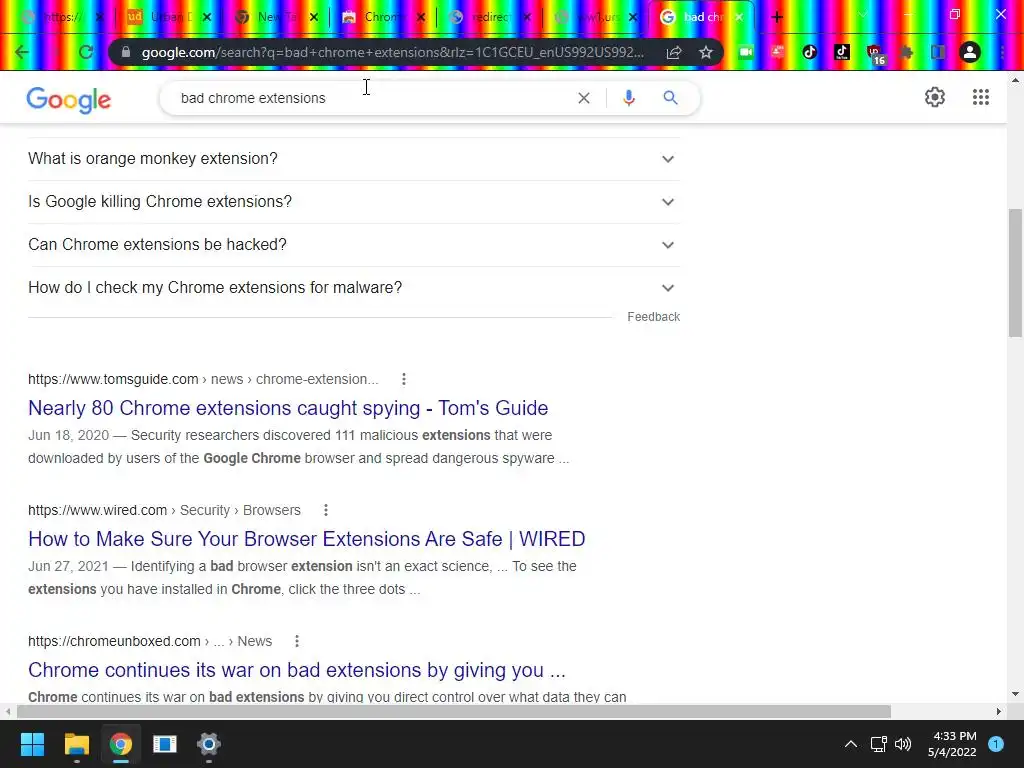
Task: Open "Nearly 80 Chrome extensions caught spying" result
Action: (288, 408)
